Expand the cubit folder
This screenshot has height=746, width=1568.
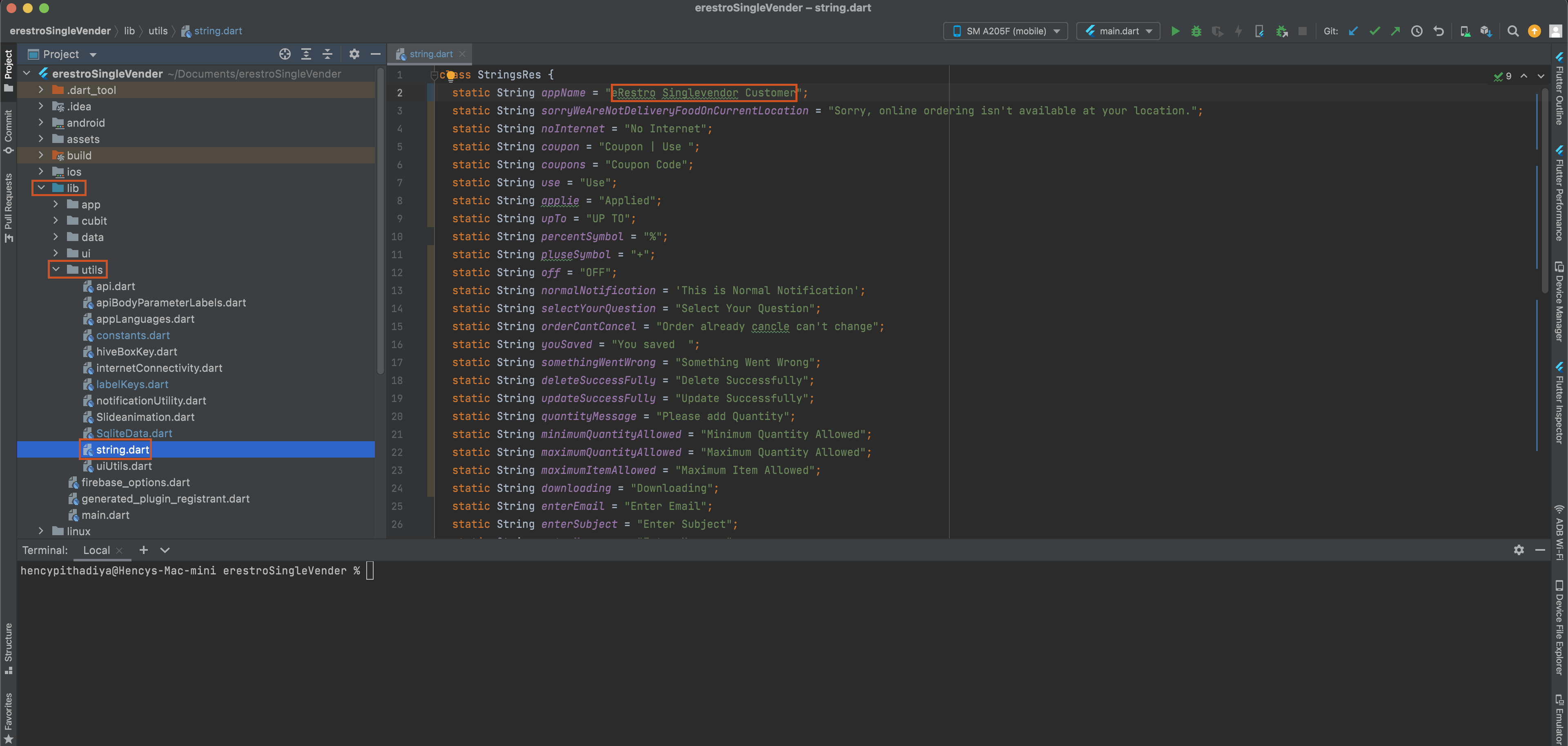coord(56,221)
